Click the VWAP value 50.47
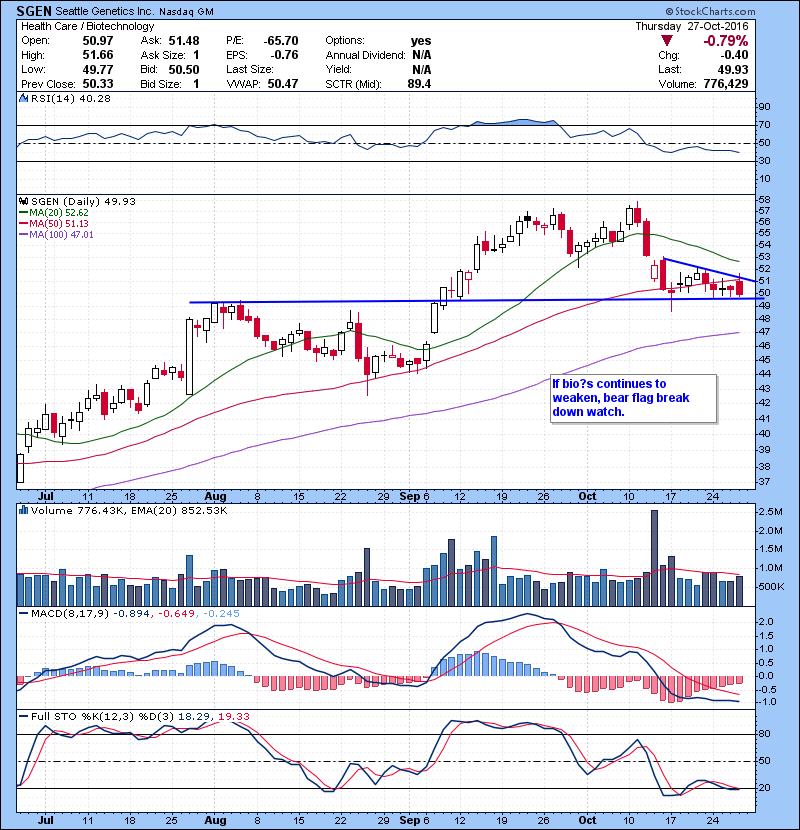The image size is (800, 830). (283, 84)
